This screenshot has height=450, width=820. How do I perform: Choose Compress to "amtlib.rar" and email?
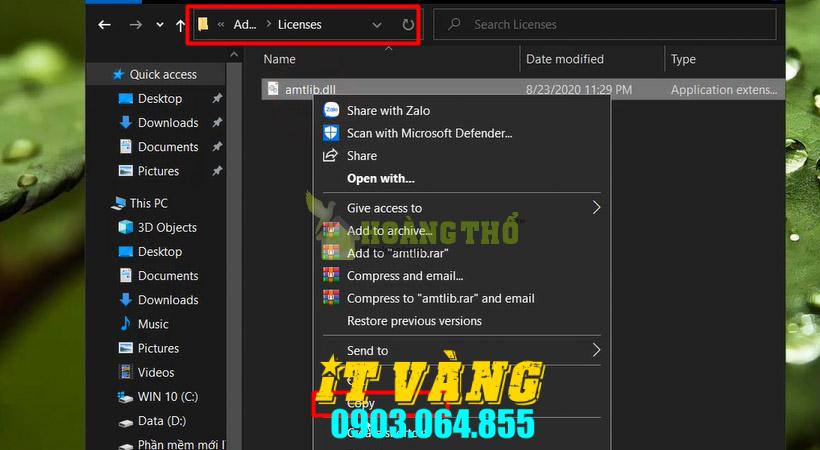(x=441, y=298)
